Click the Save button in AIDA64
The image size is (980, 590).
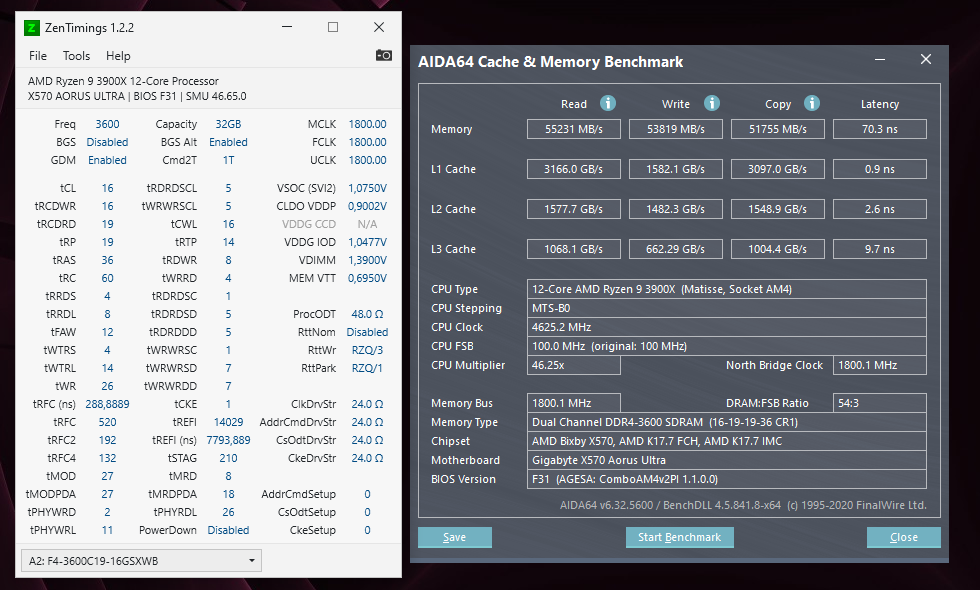(454, 538)
